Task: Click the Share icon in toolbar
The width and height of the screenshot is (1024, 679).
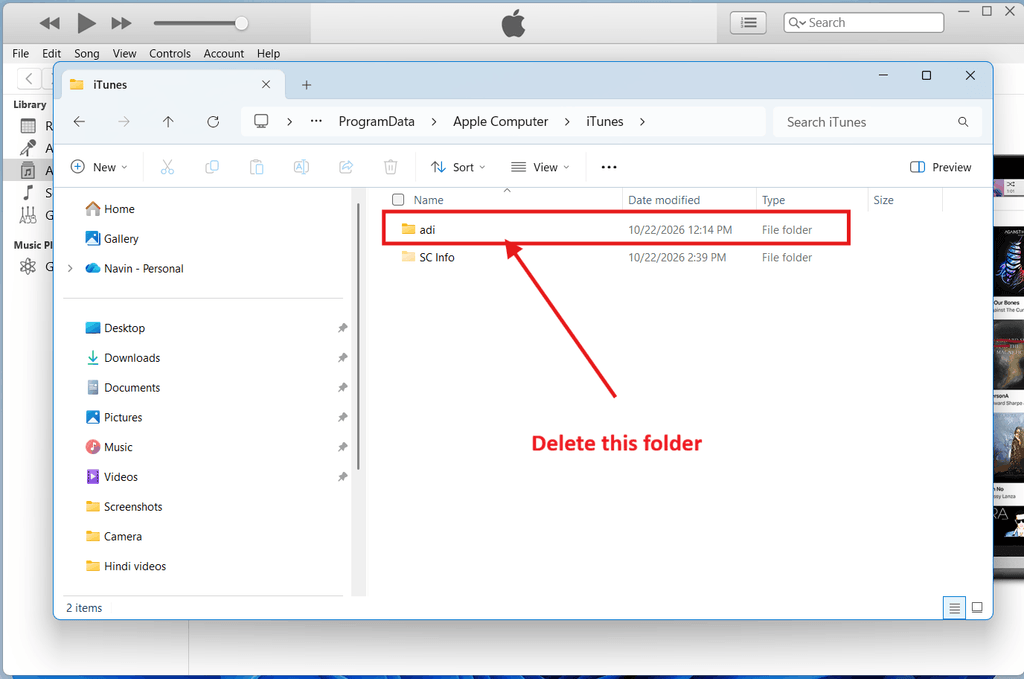Action: pyautogui.click(x=346, y=167)
